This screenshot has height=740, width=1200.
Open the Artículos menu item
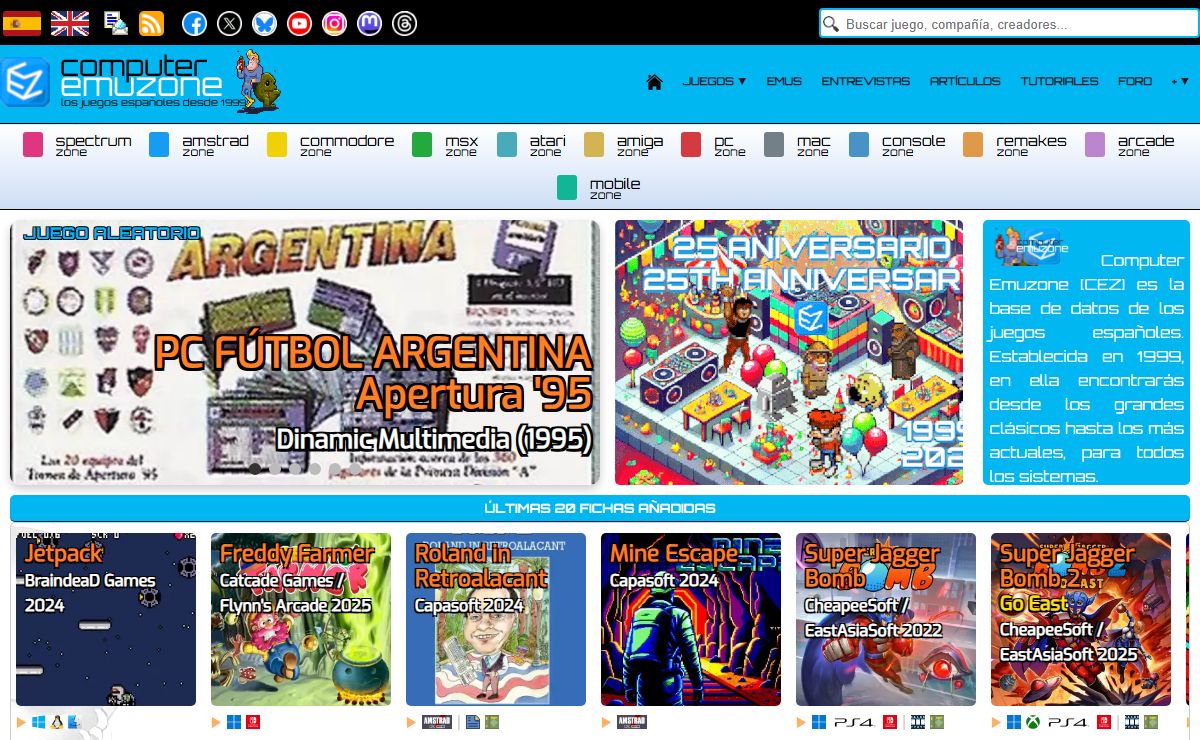pyautogui.click(x=965, y=81)
